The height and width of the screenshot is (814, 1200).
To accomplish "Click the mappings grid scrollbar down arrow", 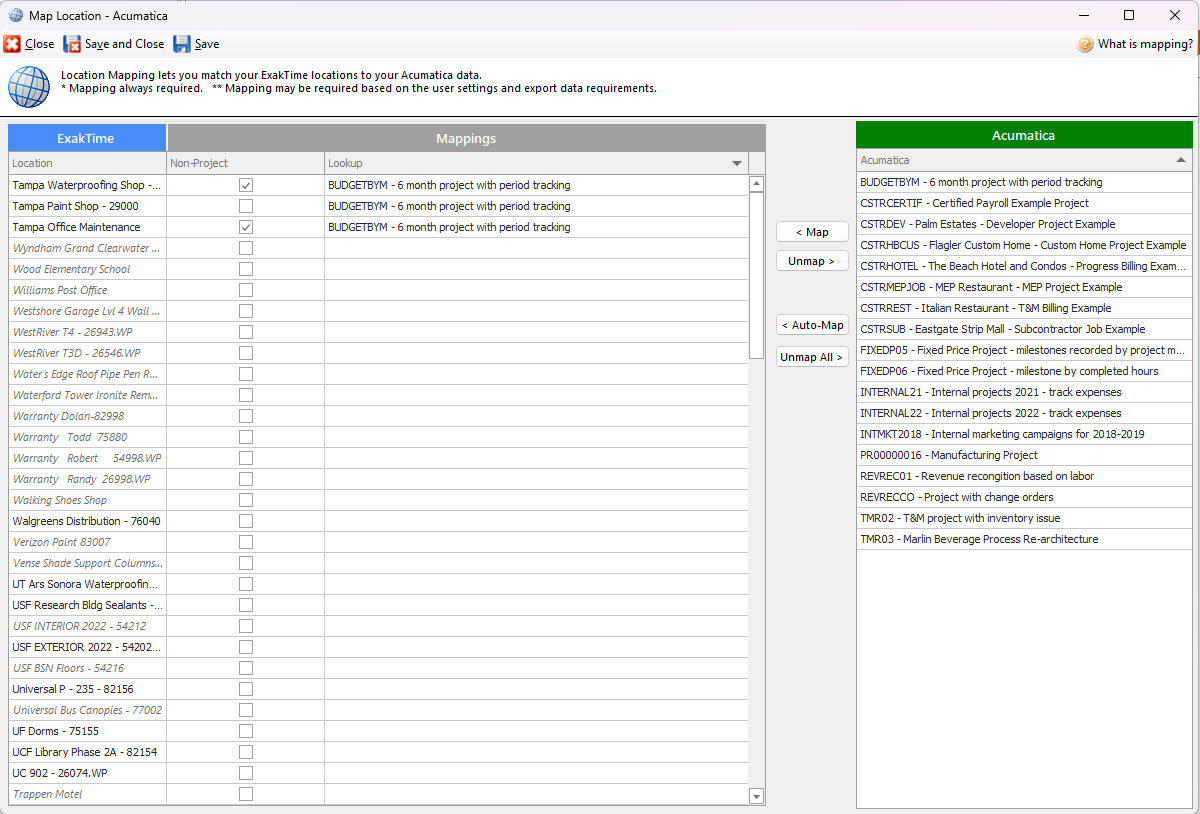I will click(x=757, y=796).
